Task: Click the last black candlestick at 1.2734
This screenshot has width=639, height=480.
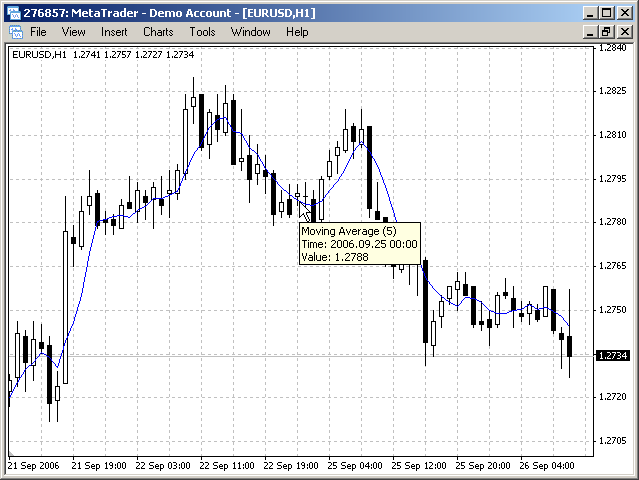Action: point(569,346)
